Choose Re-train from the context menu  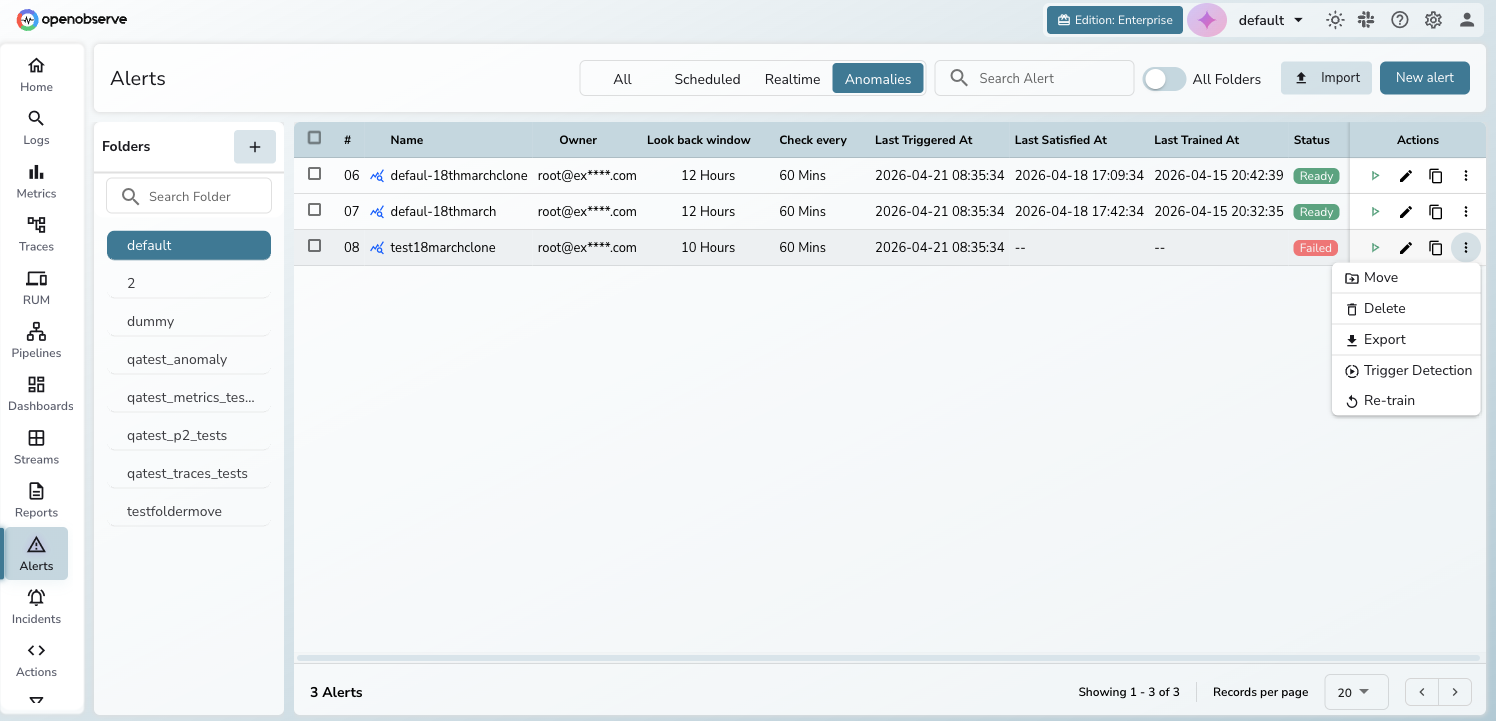pyautogui.click(x=1389, y=401)
